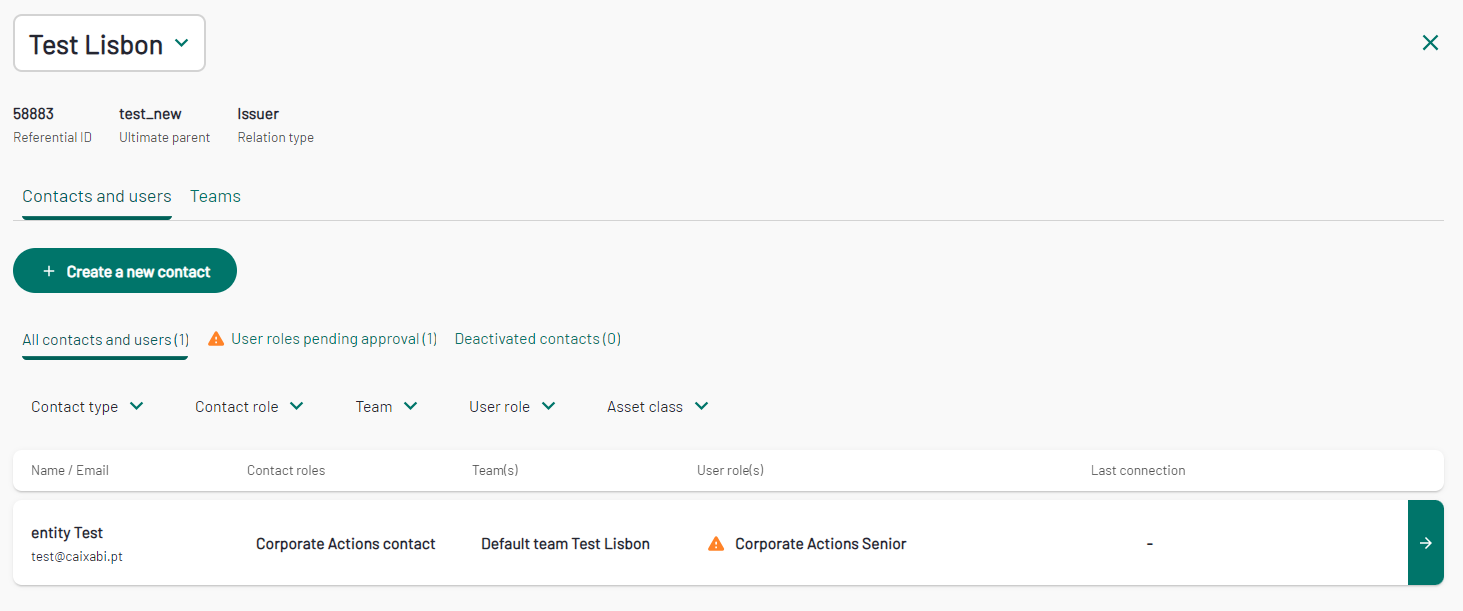Viewport: 1463px width, 611px height.
Task: Switch to the Teams tab
Action: [x=215, y=197]
